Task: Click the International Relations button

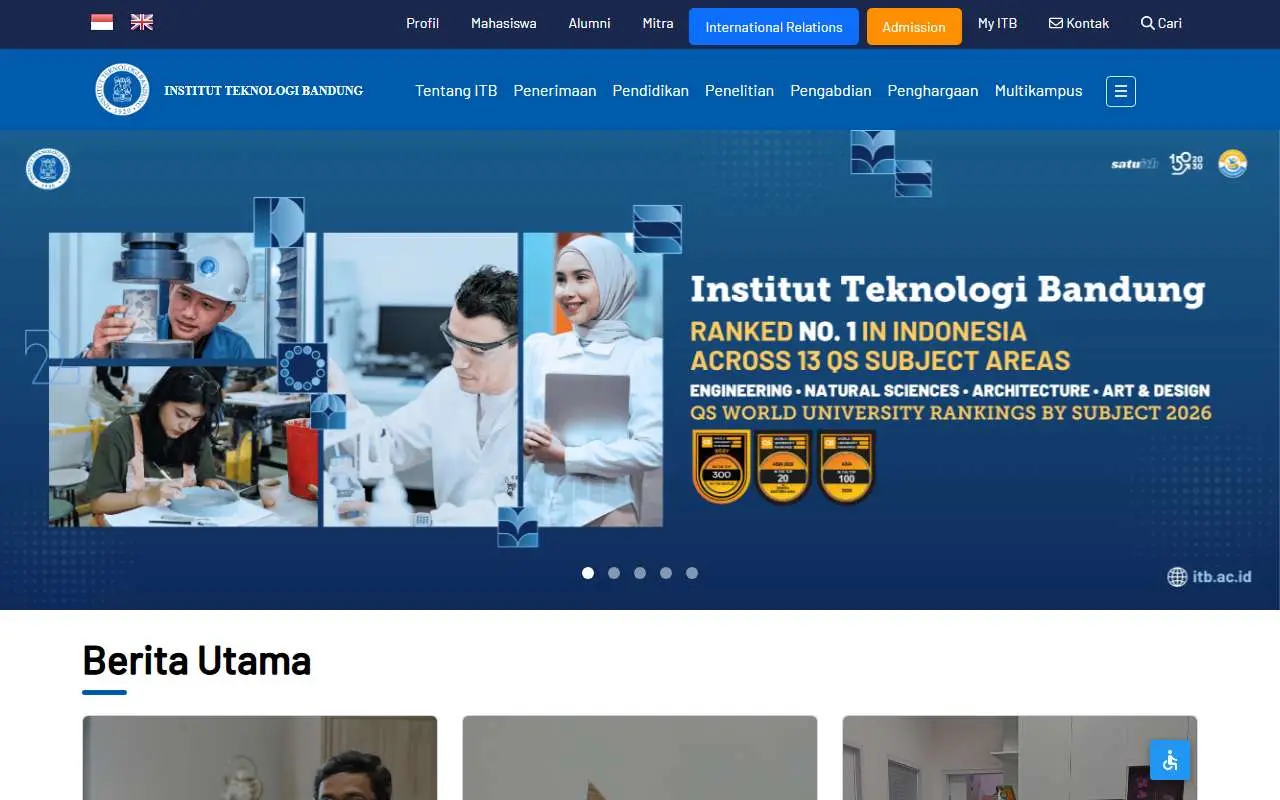Action: tap(774, 27)
